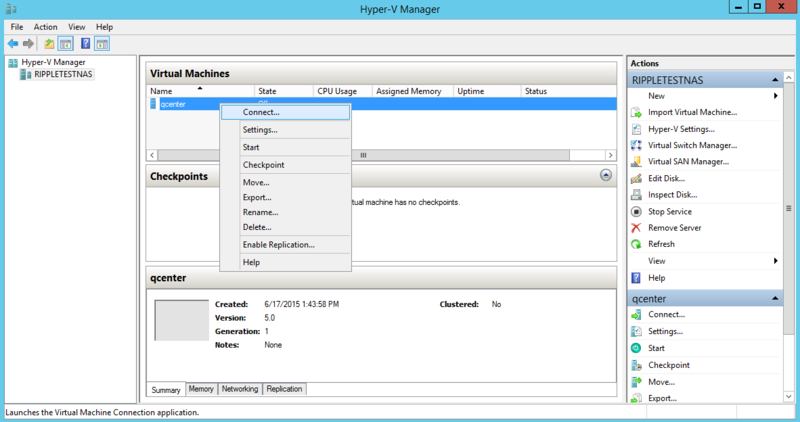Expand the View submenu arrow in Actions

point(776,261)
